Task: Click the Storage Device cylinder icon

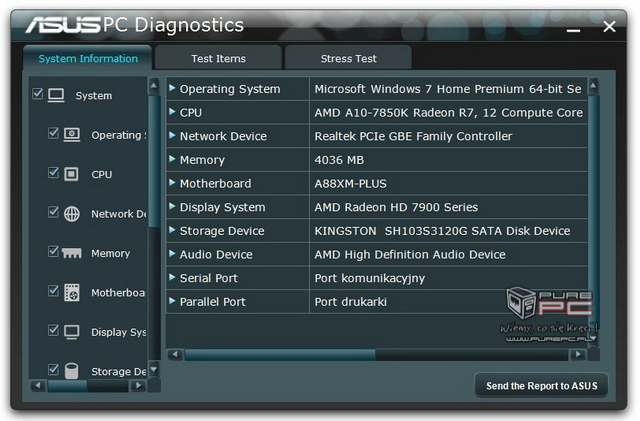Action: 71,371
